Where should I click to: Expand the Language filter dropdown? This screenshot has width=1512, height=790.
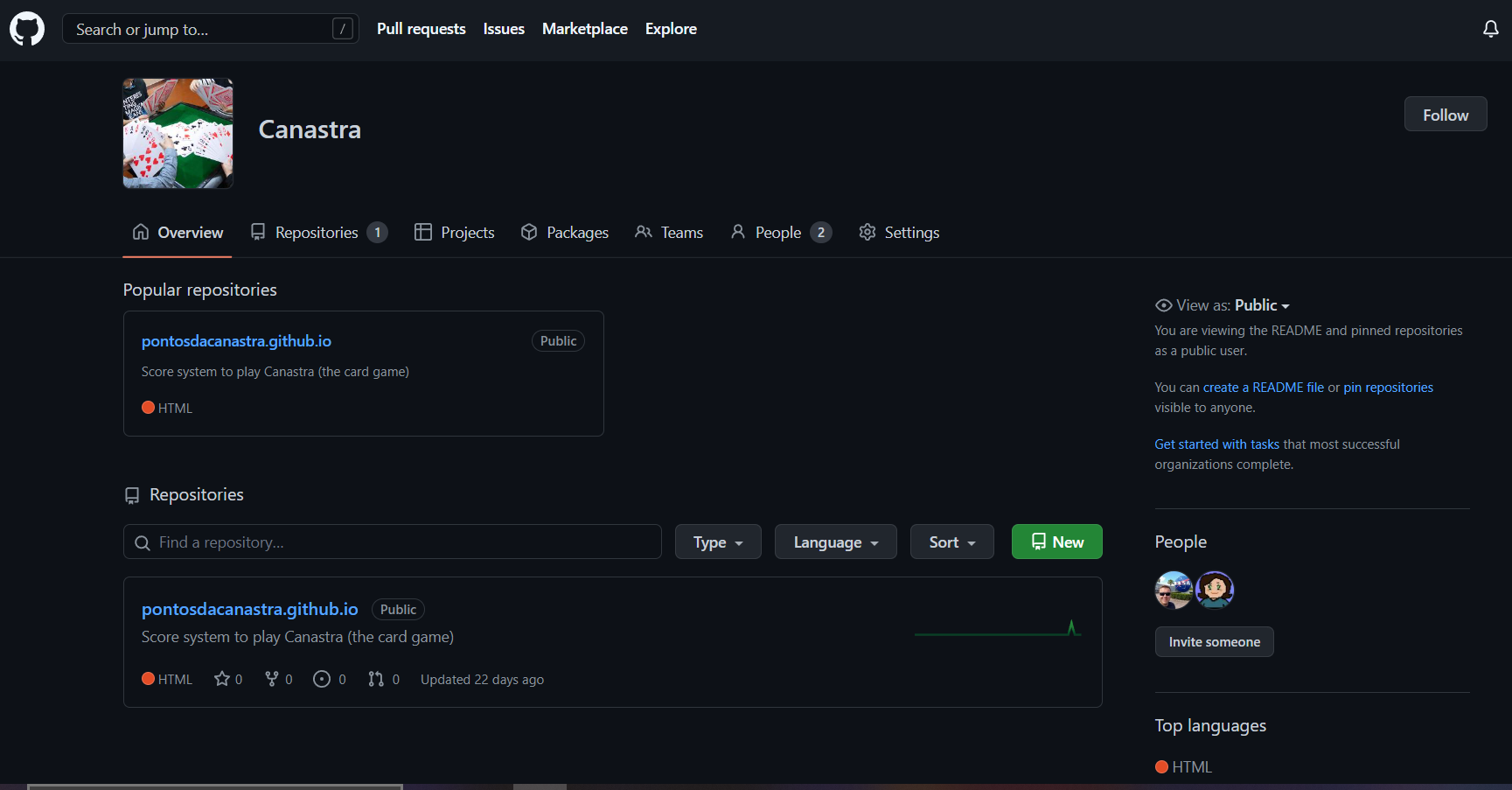point(836,542)
